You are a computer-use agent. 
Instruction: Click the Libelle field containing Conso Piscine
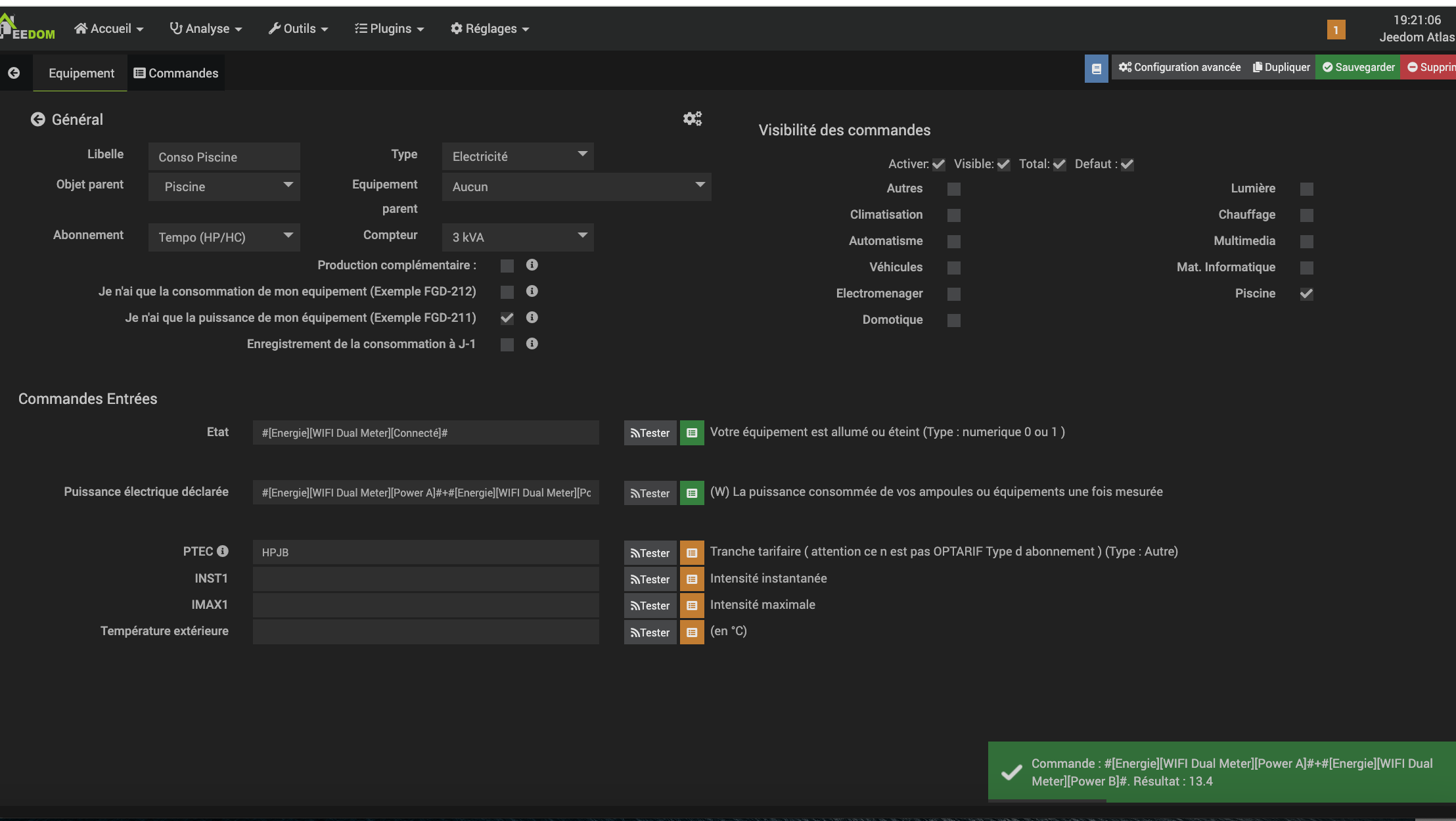pos(224,157)
